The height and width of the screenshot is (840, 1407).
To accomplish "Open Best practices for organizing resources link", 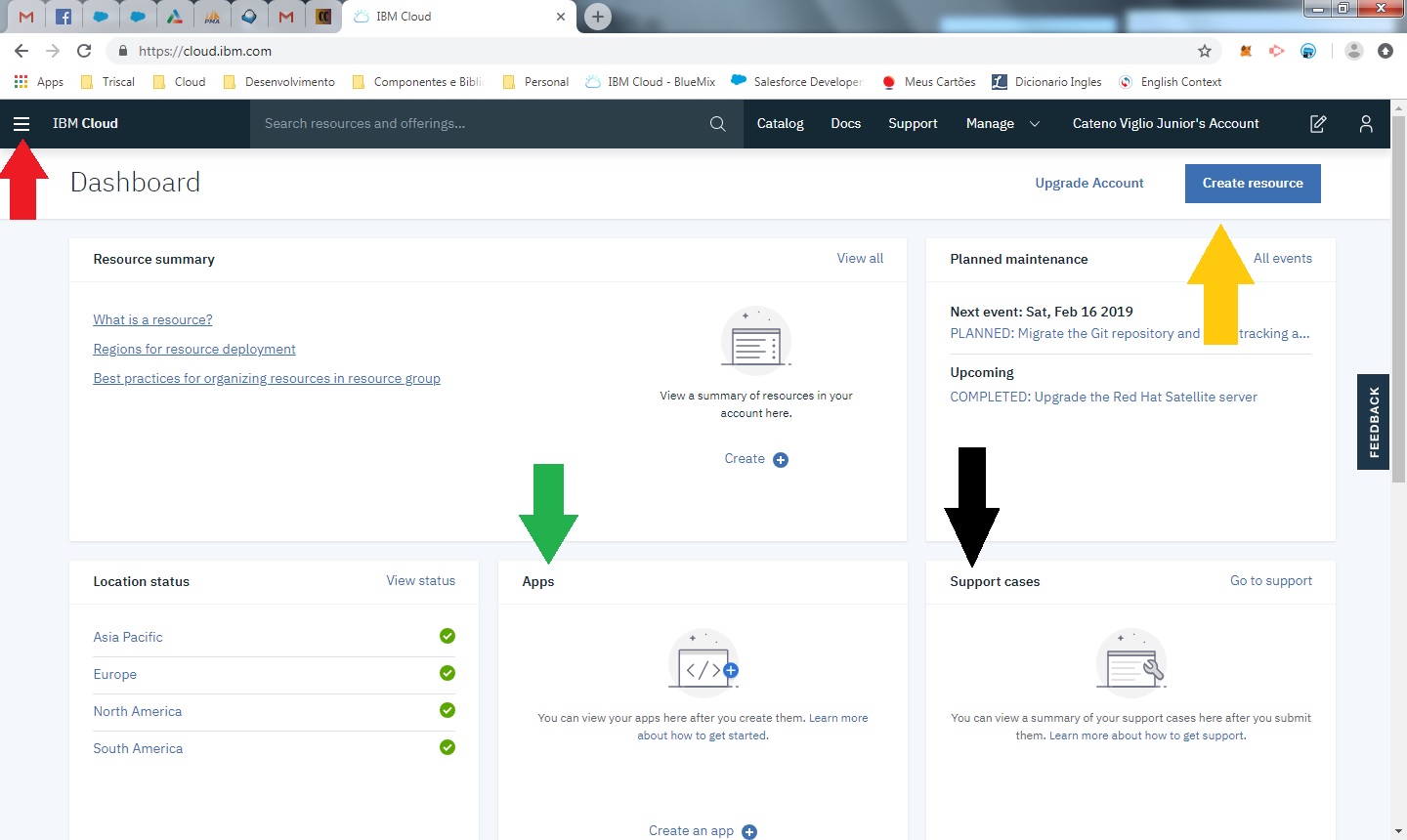I will click(x=267, y=379).
